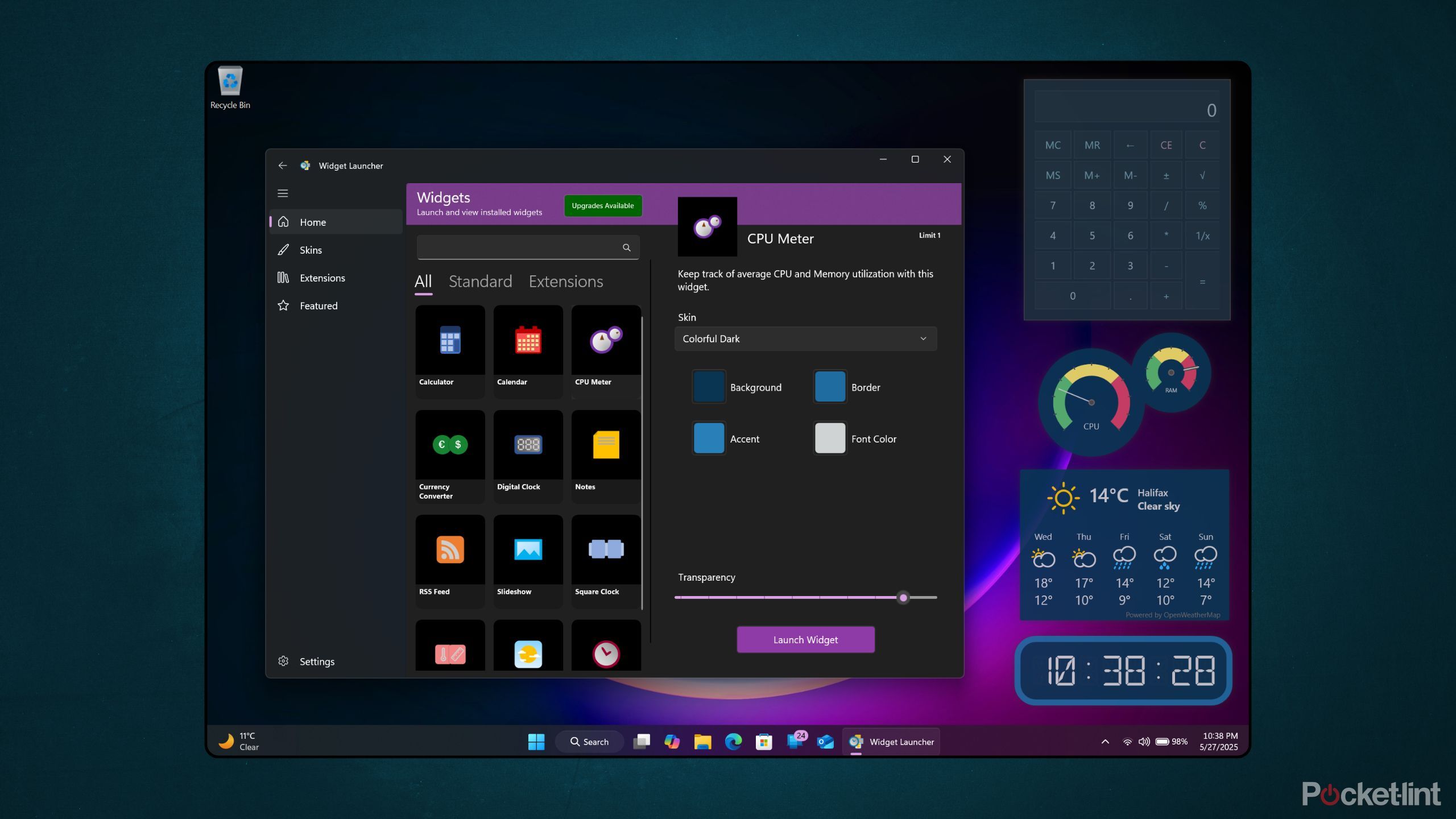Screen dimensions: 1456x819
Task: Open File Explorer from the taskbar
Action: (x=702, y=742)
